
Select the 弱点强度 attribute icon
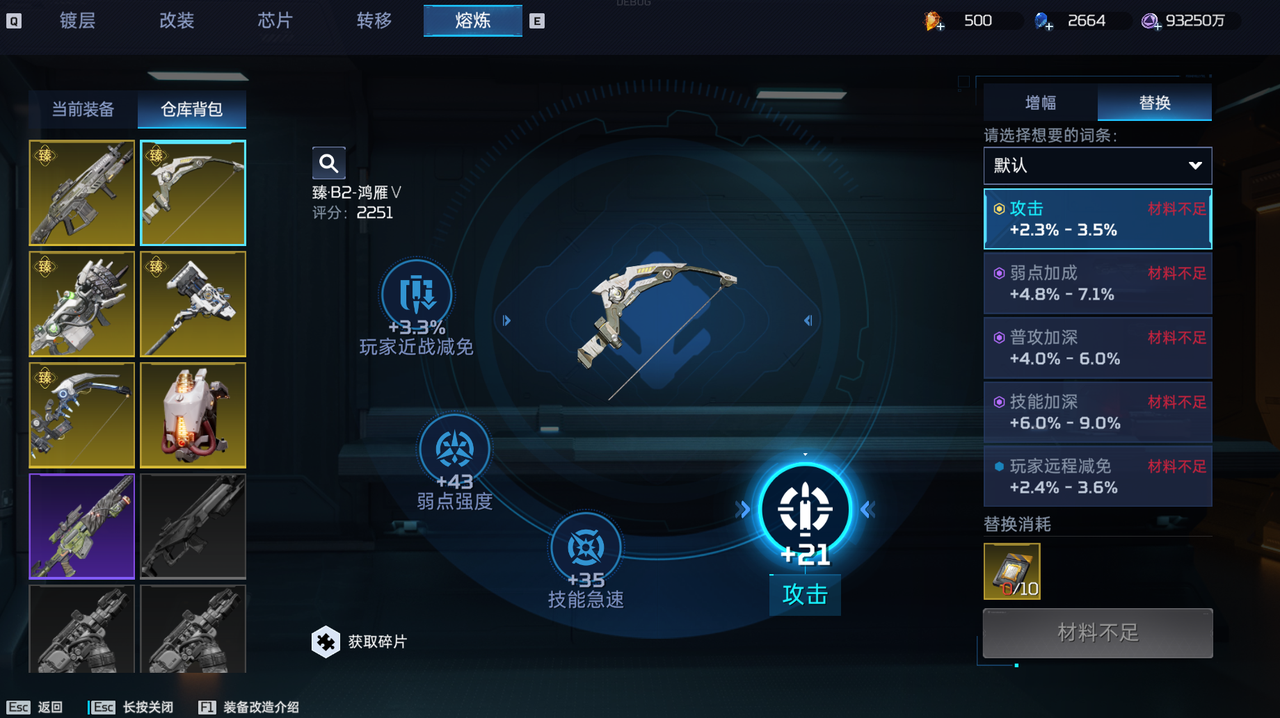click(x=455, y=449)
